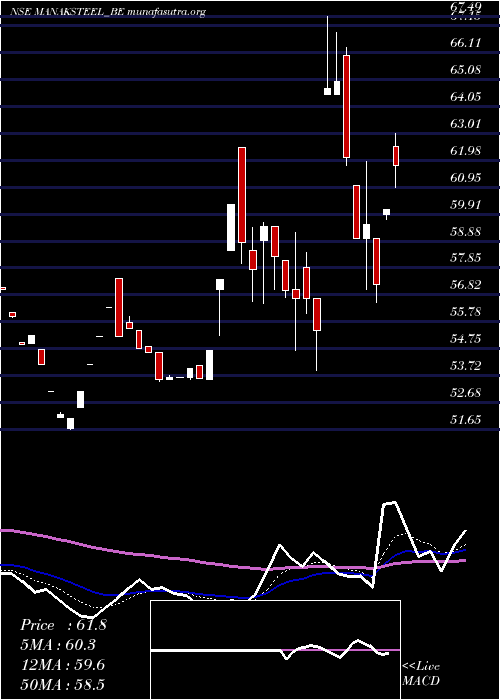The width and height of the screenshot is (500, 700).
Task: Click the 56.82 price axis label
Action: click(x=466, y=285)
